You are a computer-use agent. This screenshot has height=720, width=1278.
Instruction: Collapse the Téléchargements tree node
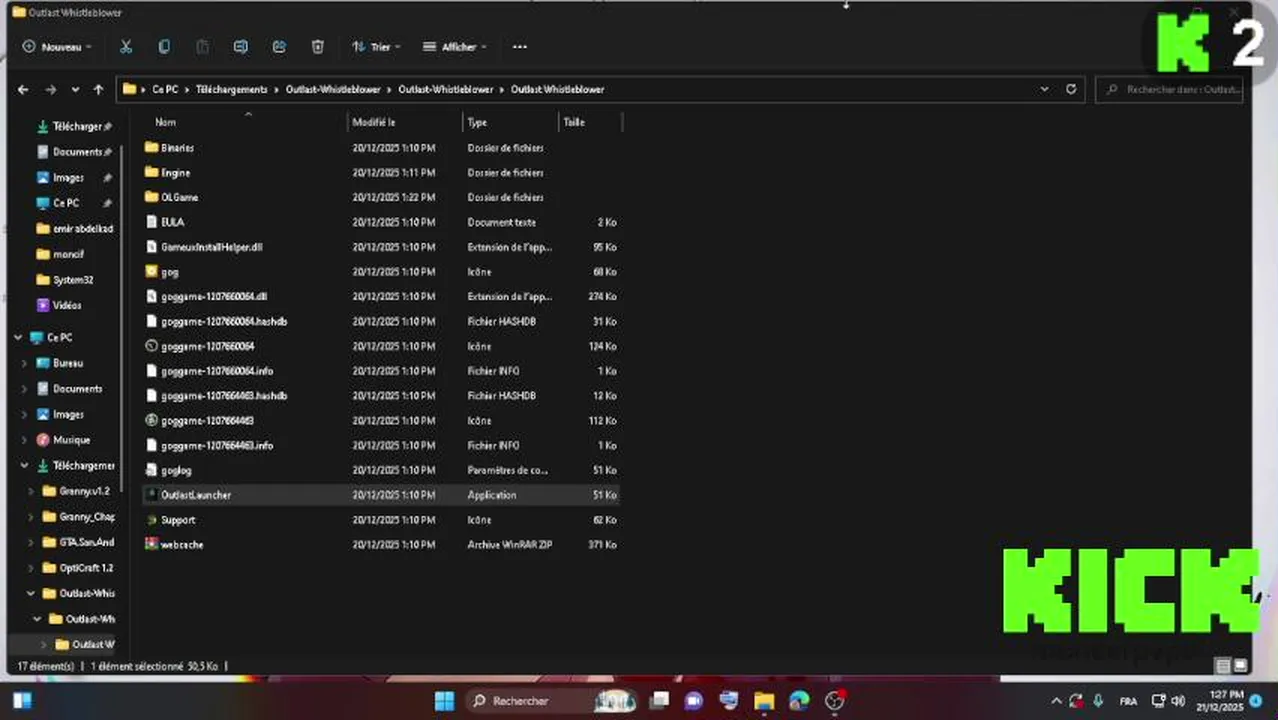click(x=25, y=466)
